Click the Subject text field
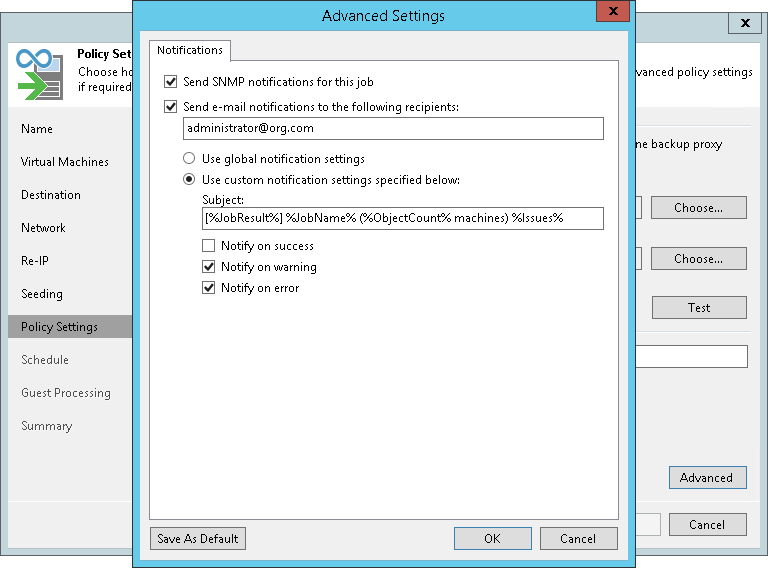 tap(402, 218)
